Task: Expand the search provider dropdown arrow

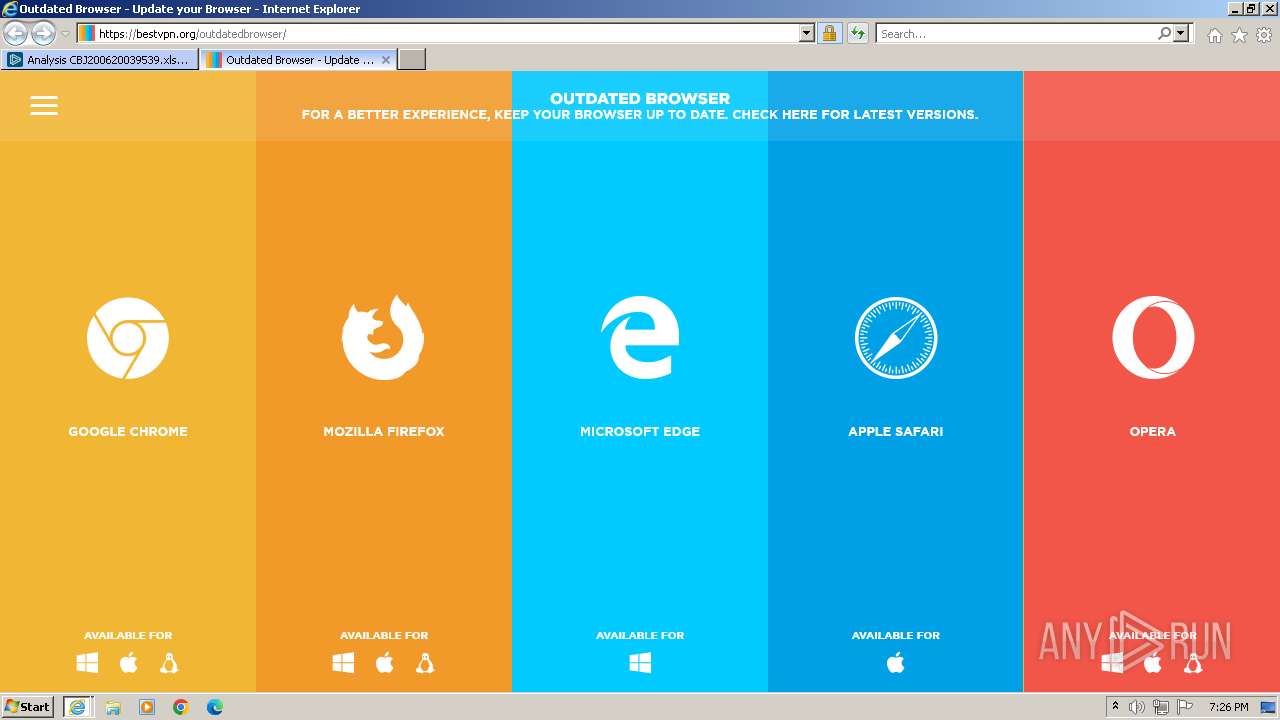Action: coord(1181,33)
